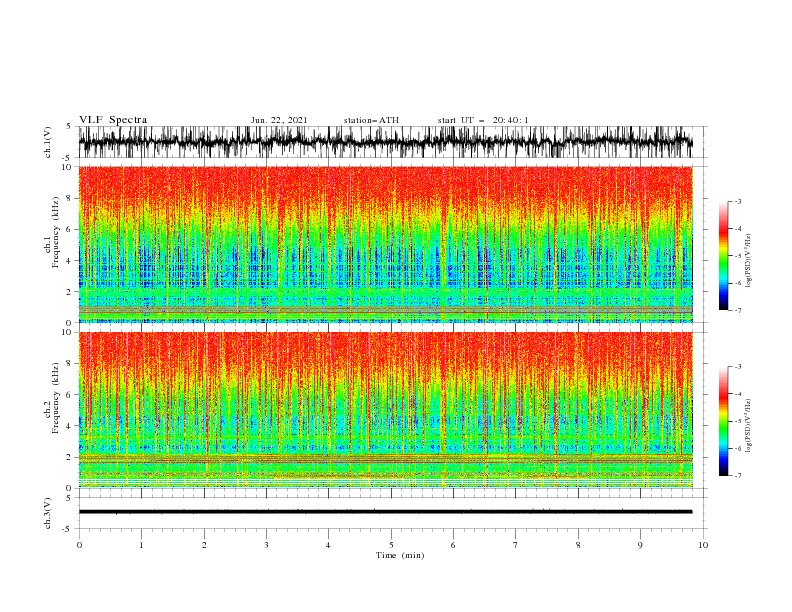Select the date text "Jun. 22, 2021"

[279, 120]
